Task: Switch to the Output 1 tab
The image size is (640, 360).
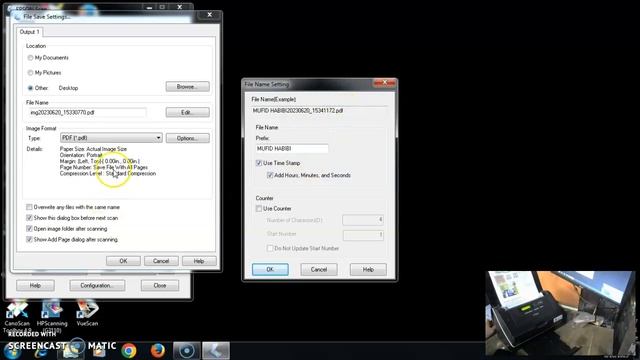Action: tap(29, 32)
